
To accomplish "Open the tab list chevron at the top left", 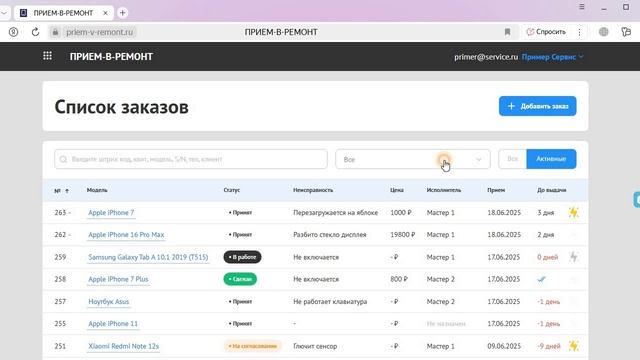I will [4, 13].
